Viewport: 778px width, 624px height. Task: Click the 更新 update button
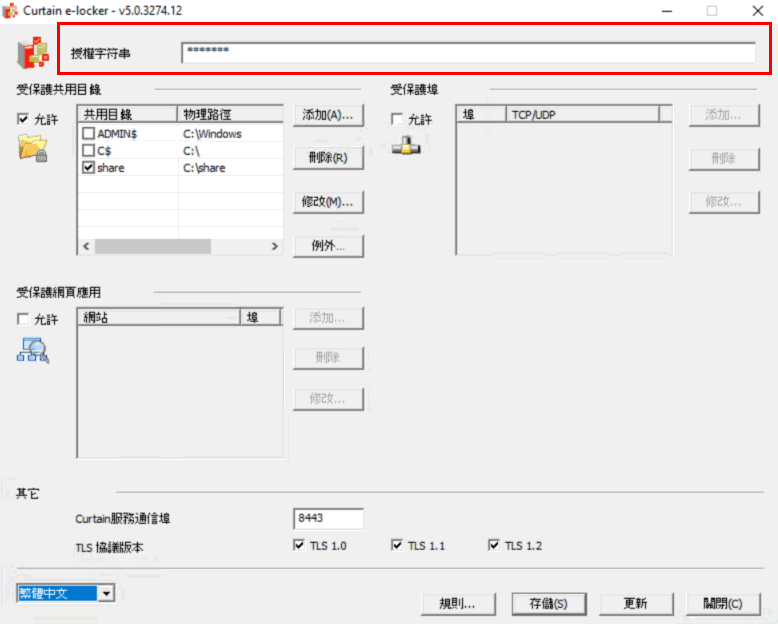pyautogui.click(x=636, y=604)
